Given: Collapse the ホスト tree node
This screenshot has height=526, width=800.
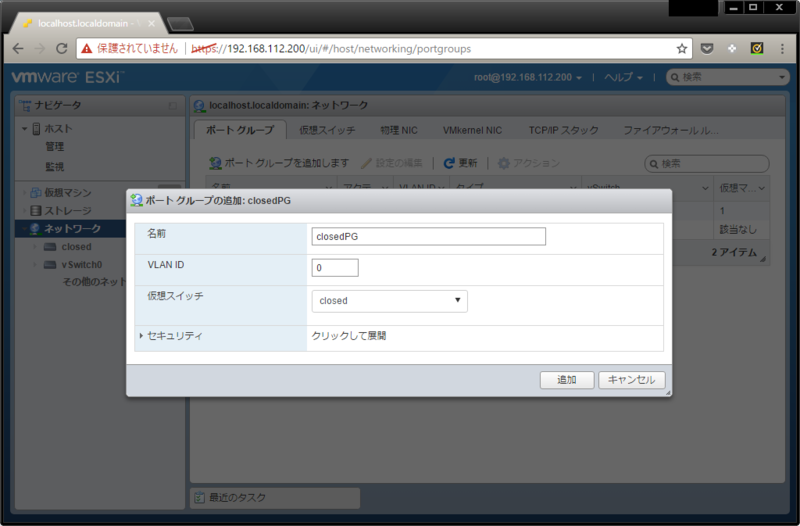Looking at the screenshot, I should tap(24, 129).
